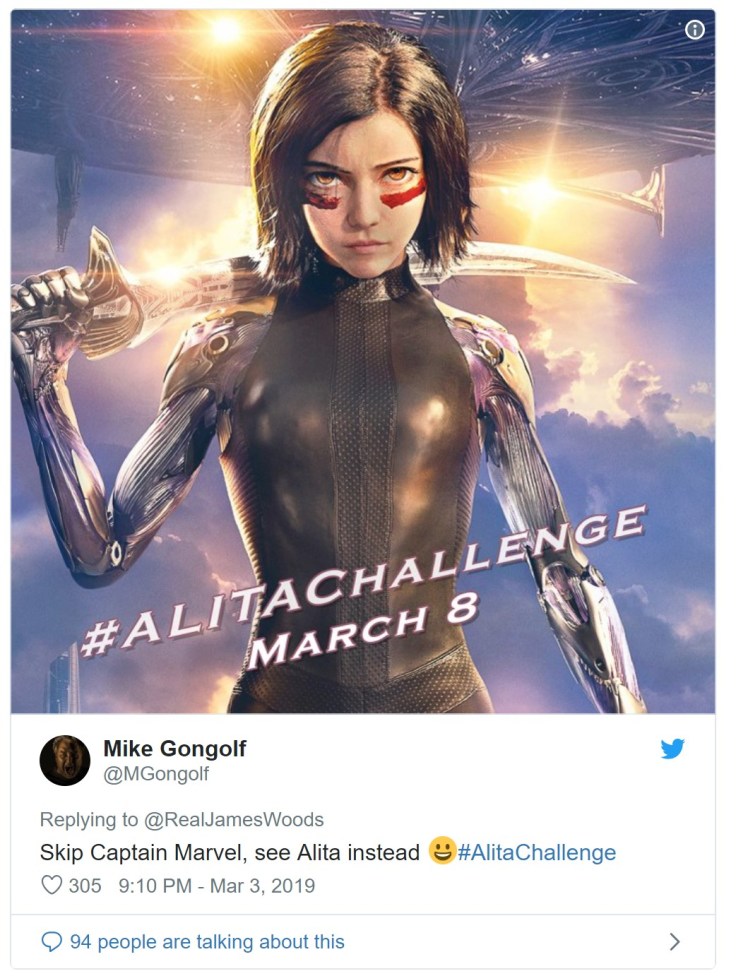736x976 pixels.
Task: Open the Twitter bird logo
Action: tap(672, 749)
